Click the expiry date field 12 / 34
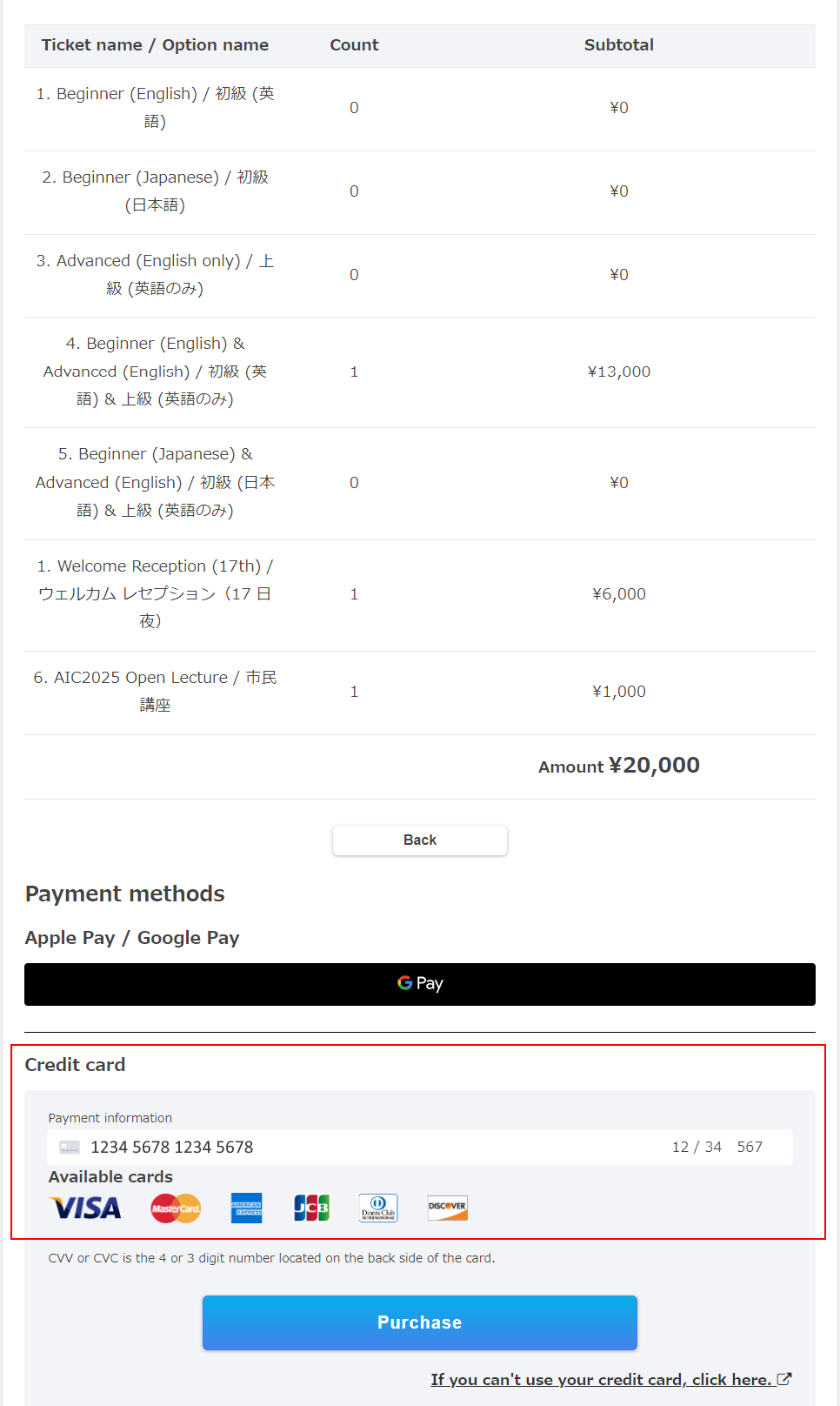Screen dimensions: 840x1406 coord(697,1148)
